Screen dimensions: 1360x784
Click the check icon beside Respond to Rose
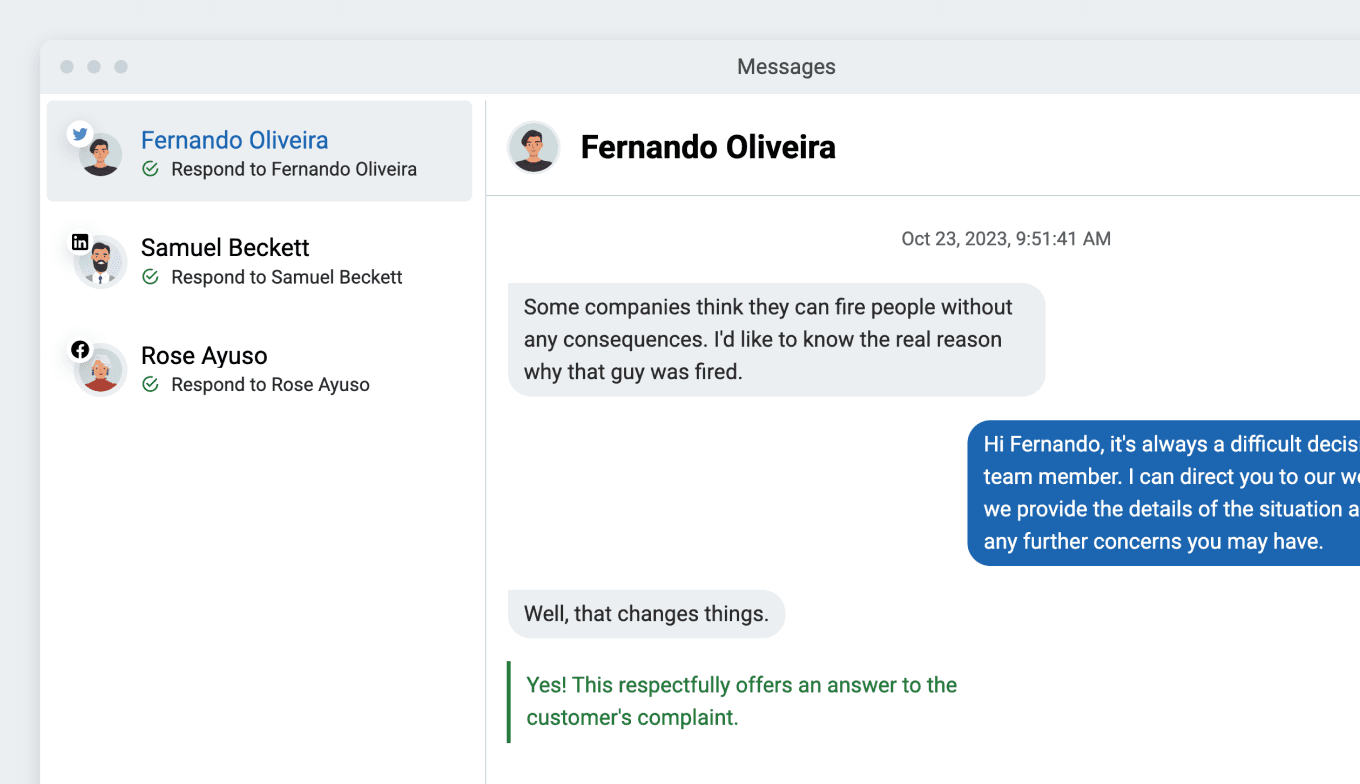150,385
